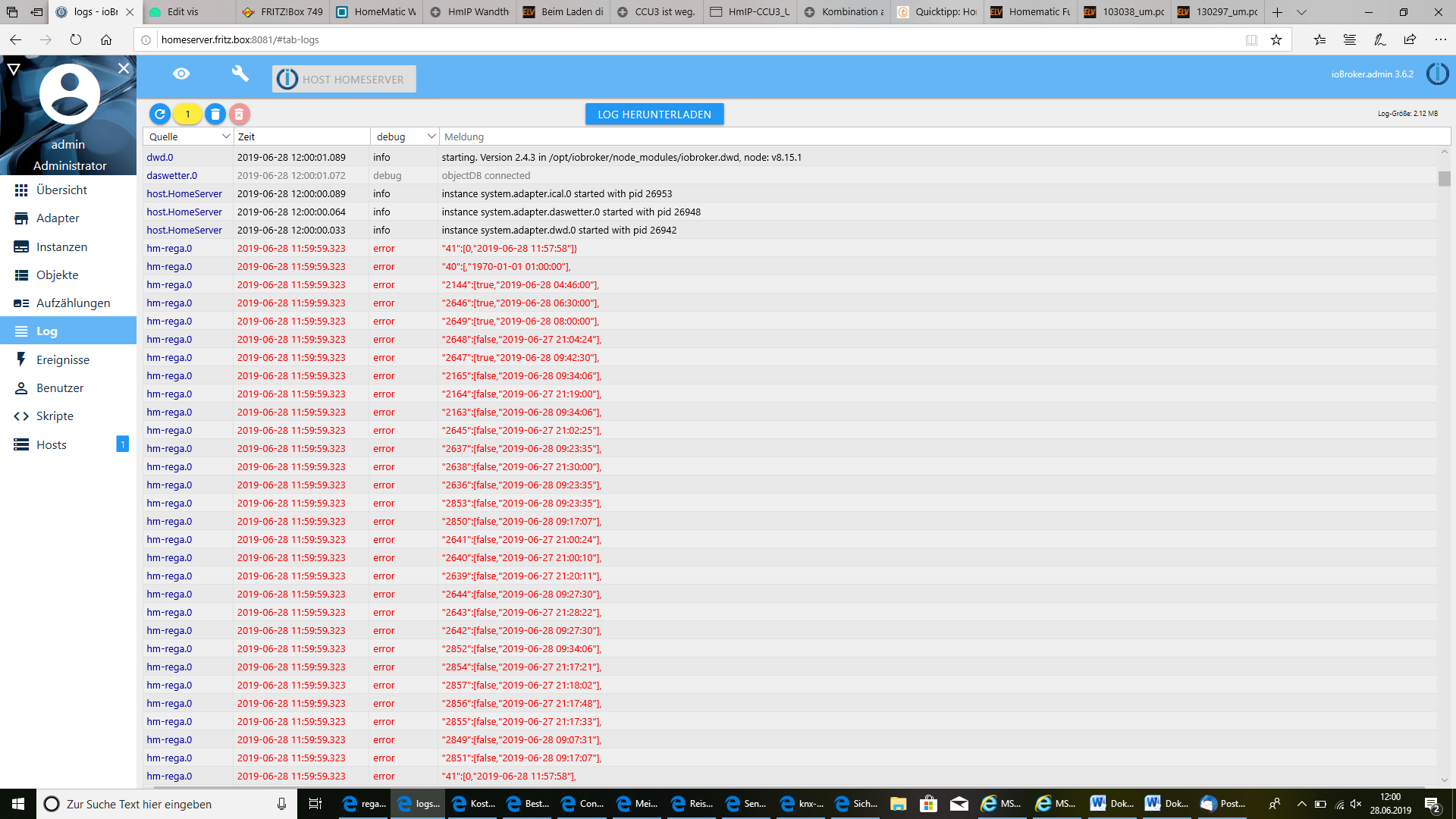Click the blue trash clear-list icon
The image size is (1456, 819).
(215, 115)
